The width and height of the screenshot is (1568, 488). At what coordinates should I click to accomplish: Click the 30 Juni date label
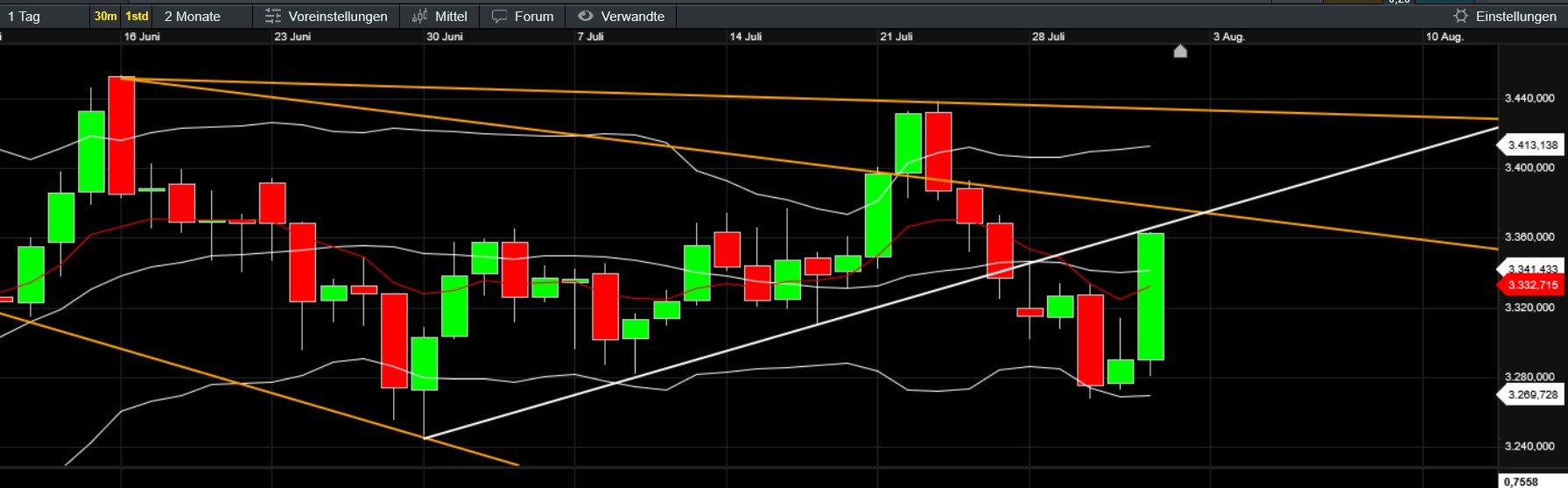[x=445, y=37]
